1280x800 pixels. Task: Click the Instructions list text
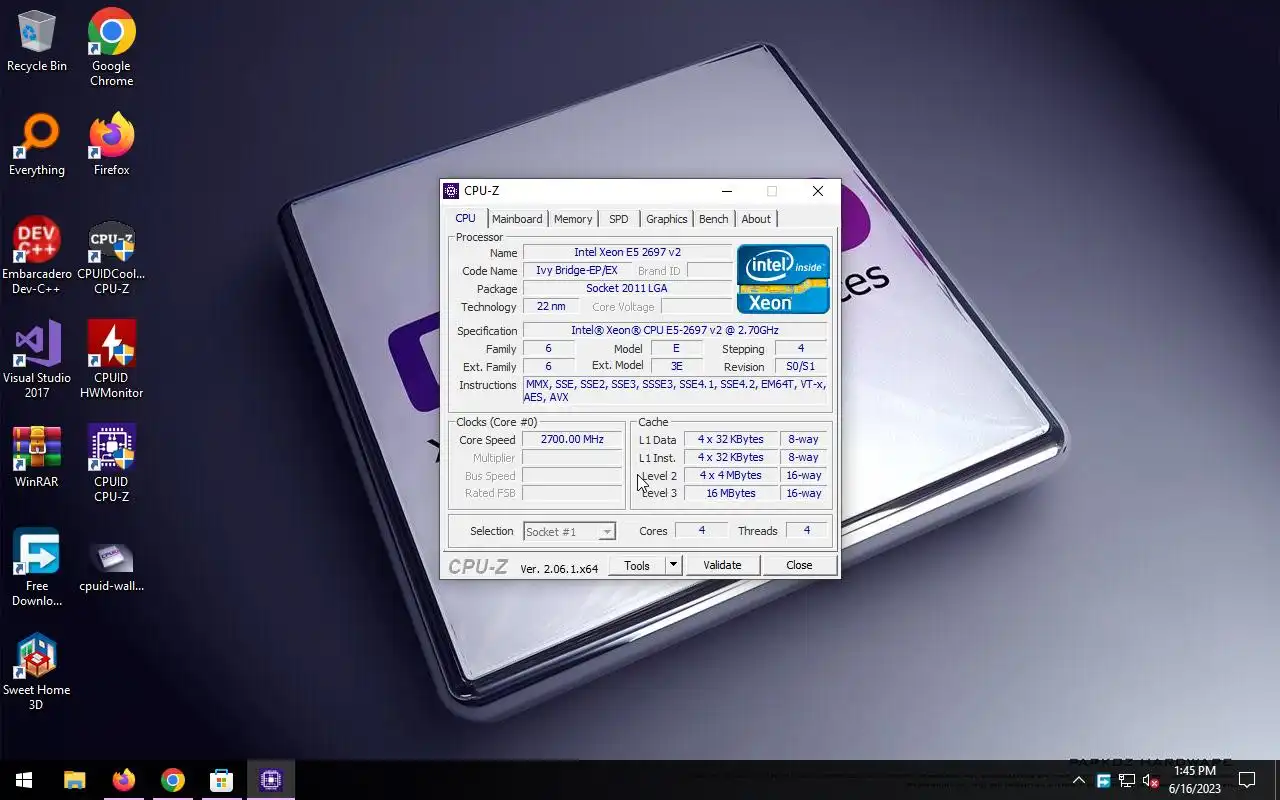pyautogui.click(x=675, y=391)
